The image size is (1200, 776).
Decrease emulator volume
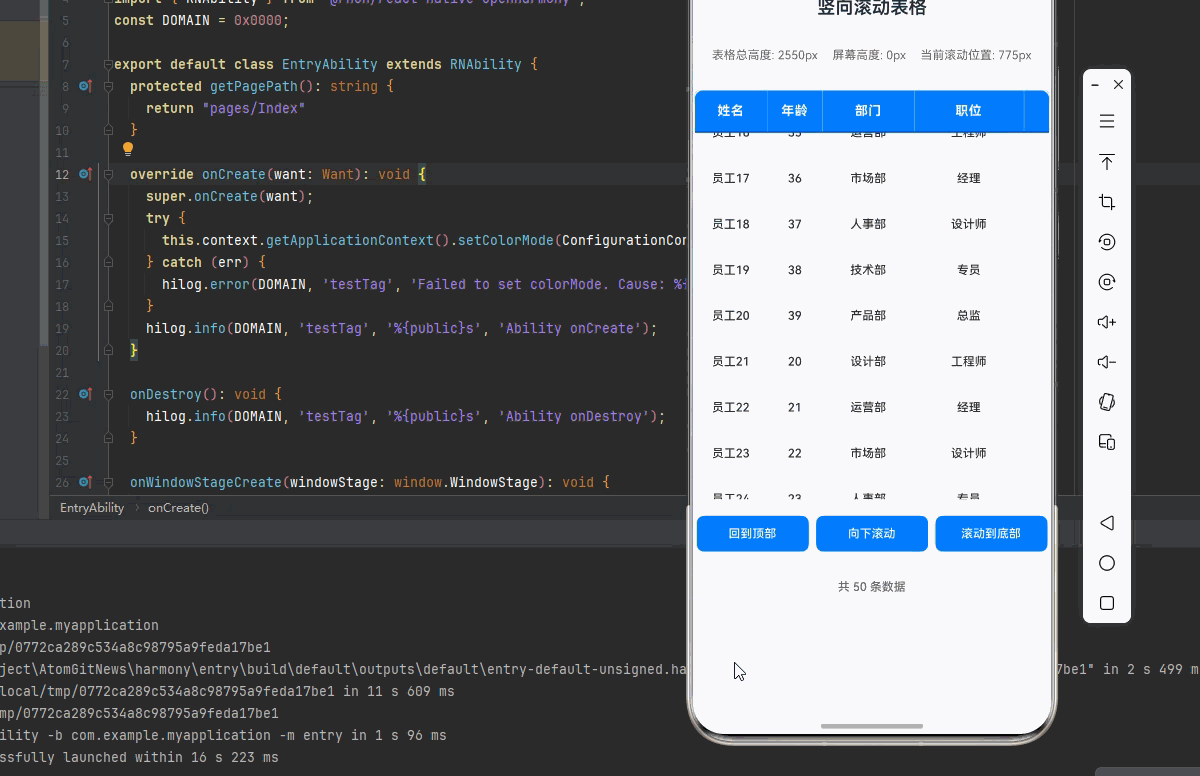(1107, 362)
